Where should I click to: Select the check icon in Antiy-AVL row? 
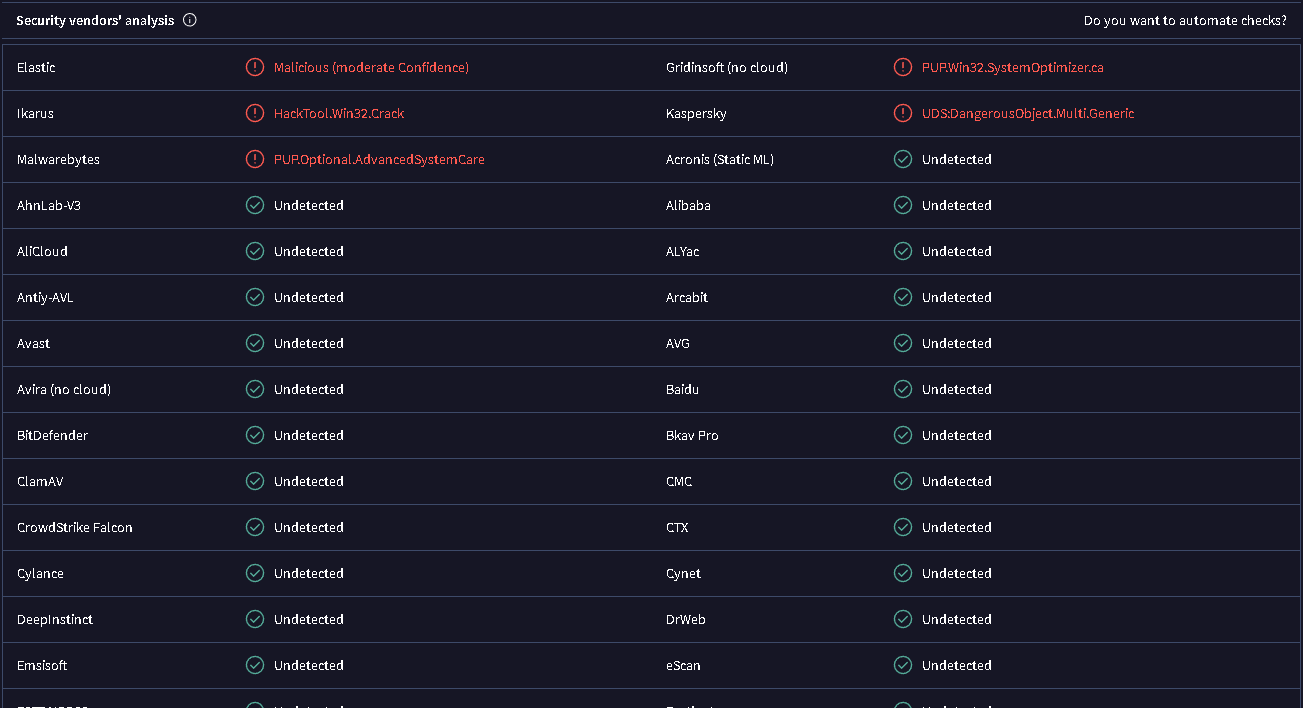(x=255, y=297)
